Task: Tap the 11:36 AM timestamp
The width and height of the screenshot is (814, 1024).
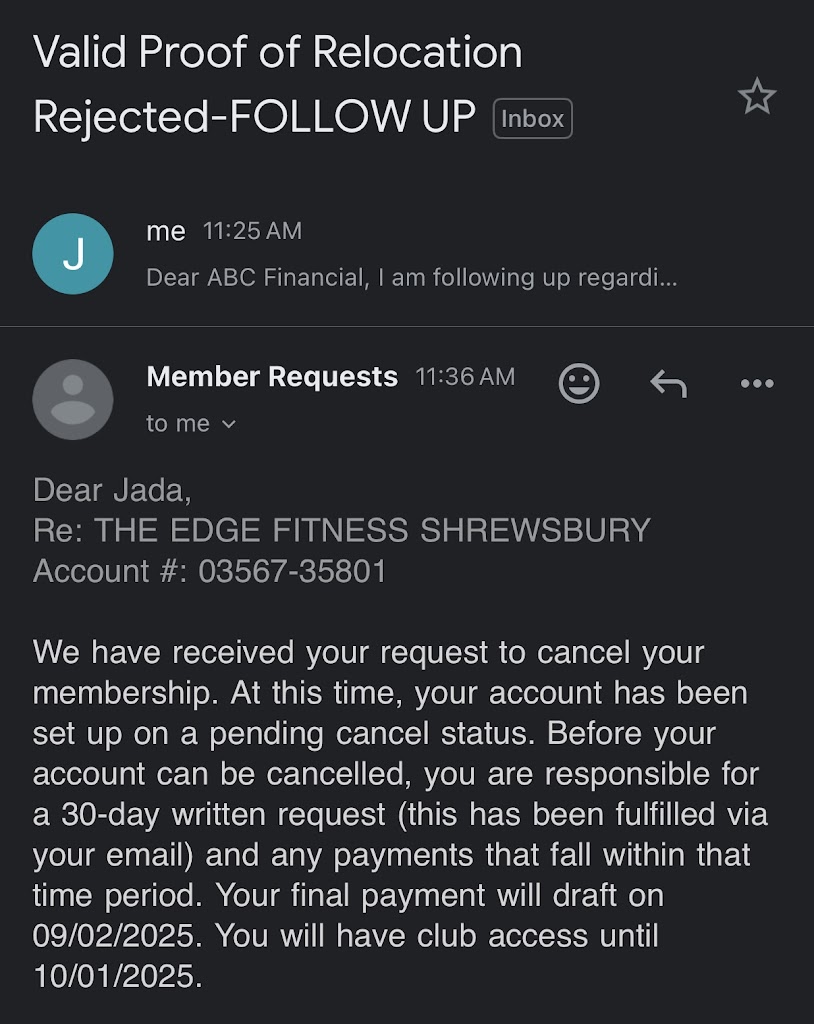Action: [465, 377]
